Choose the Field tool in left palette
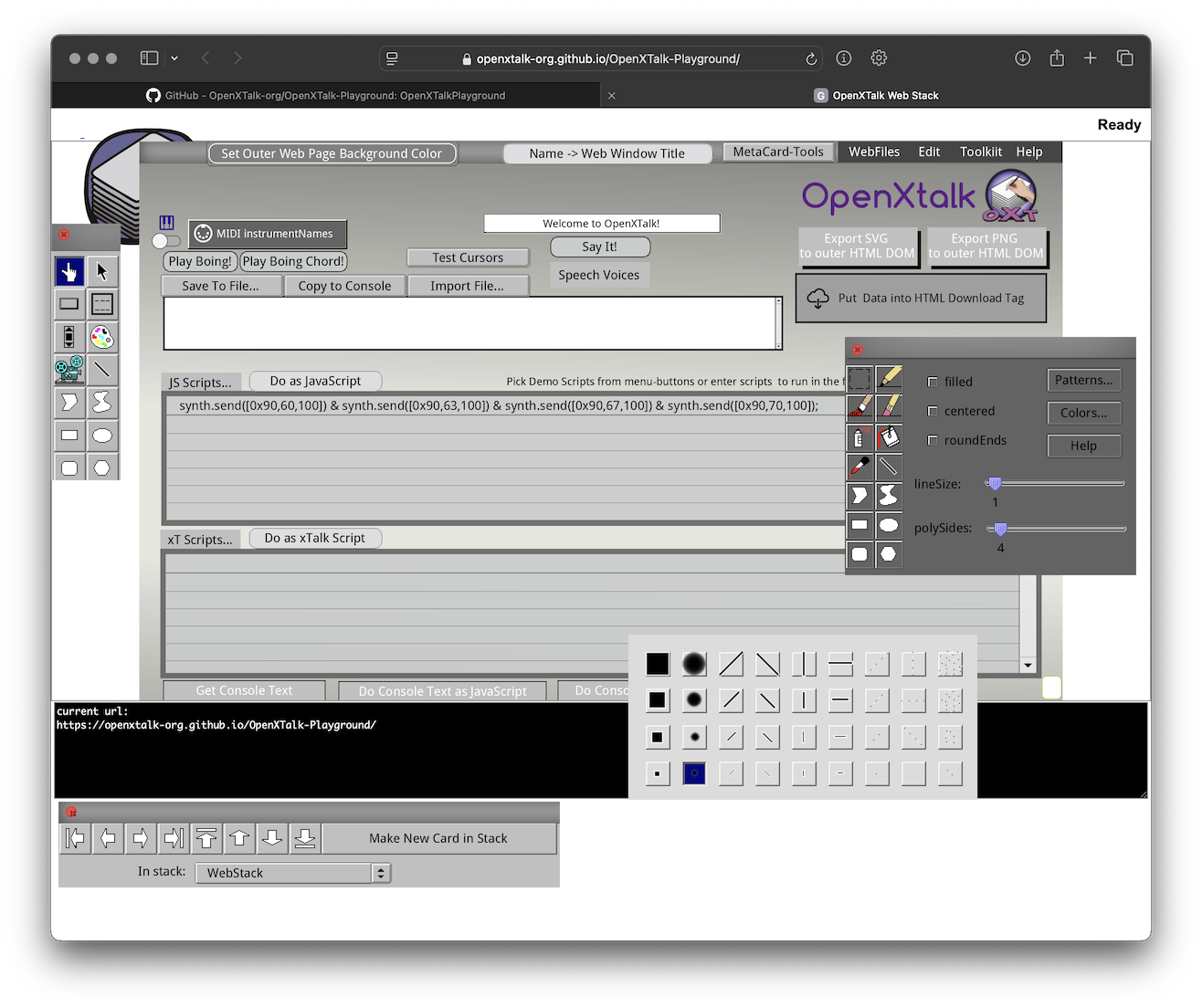The image size is (1202, 1008). point(102,304)
